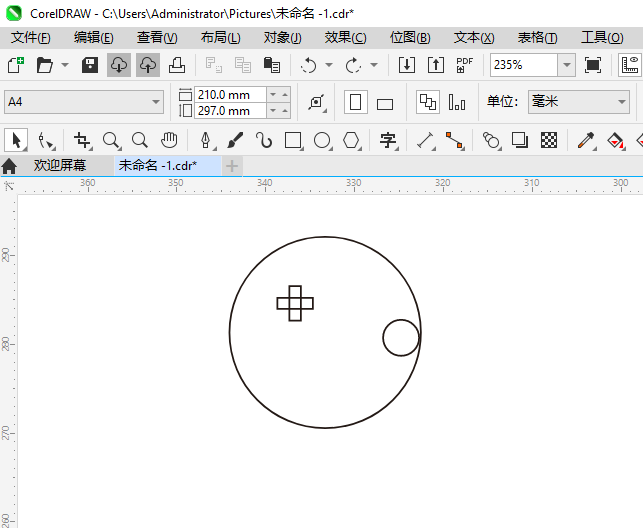Select the Color Eyedropper tool
The image size is (643, 528).
tap(586, 140)
